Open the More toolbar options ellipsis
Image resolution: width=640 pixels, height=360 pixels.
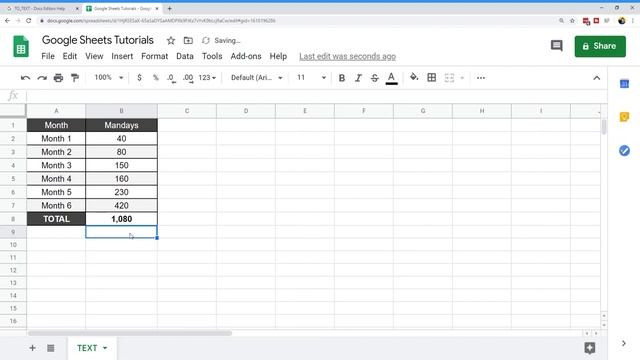[481, 78]
